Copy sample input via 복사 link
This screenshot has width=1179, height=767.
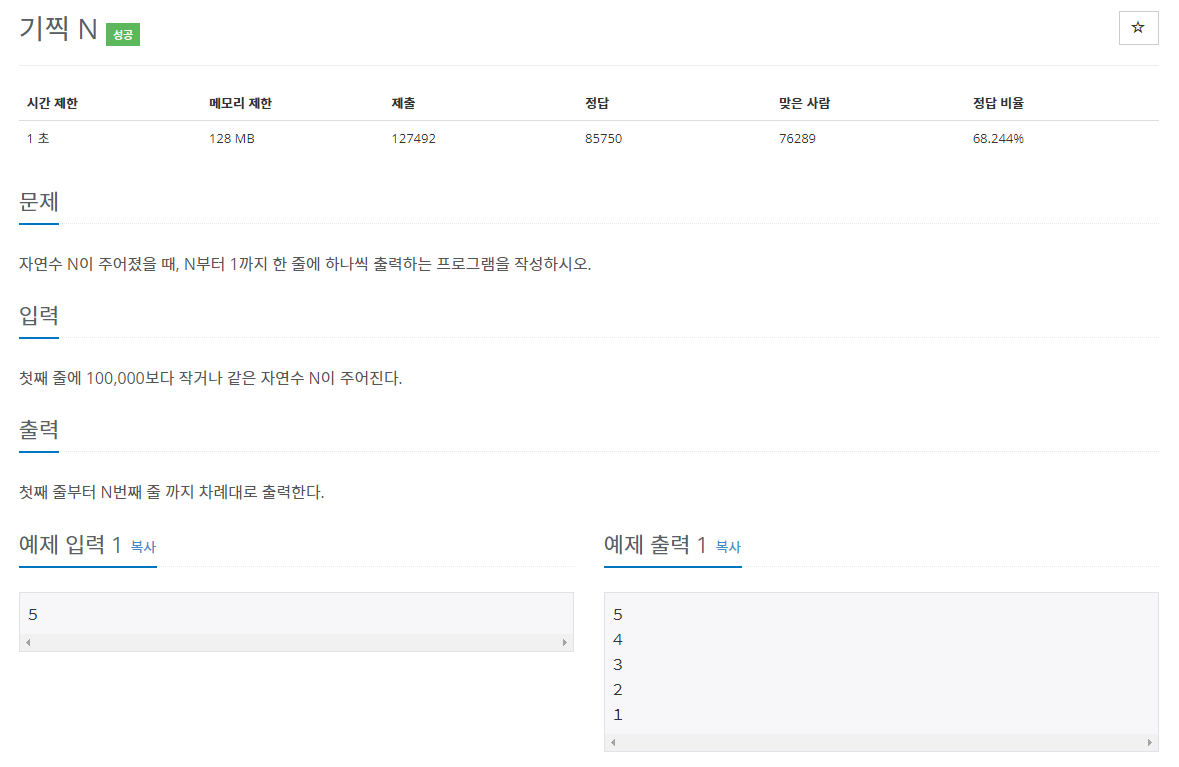click(143, 547)
